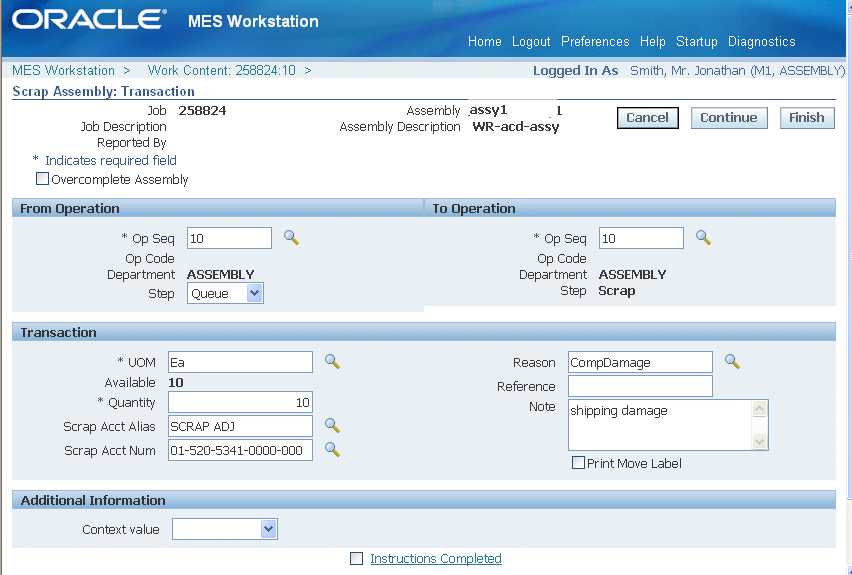Open the From Operation Op Seq search lookup

pyautogui.click(x=291, y=238)
